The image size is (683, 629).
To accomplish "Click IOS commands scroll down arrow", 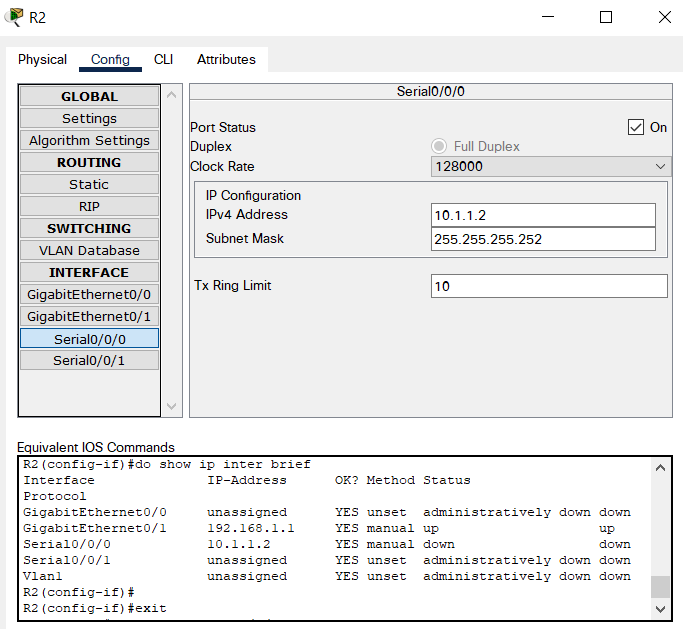I will coord(660,609).
